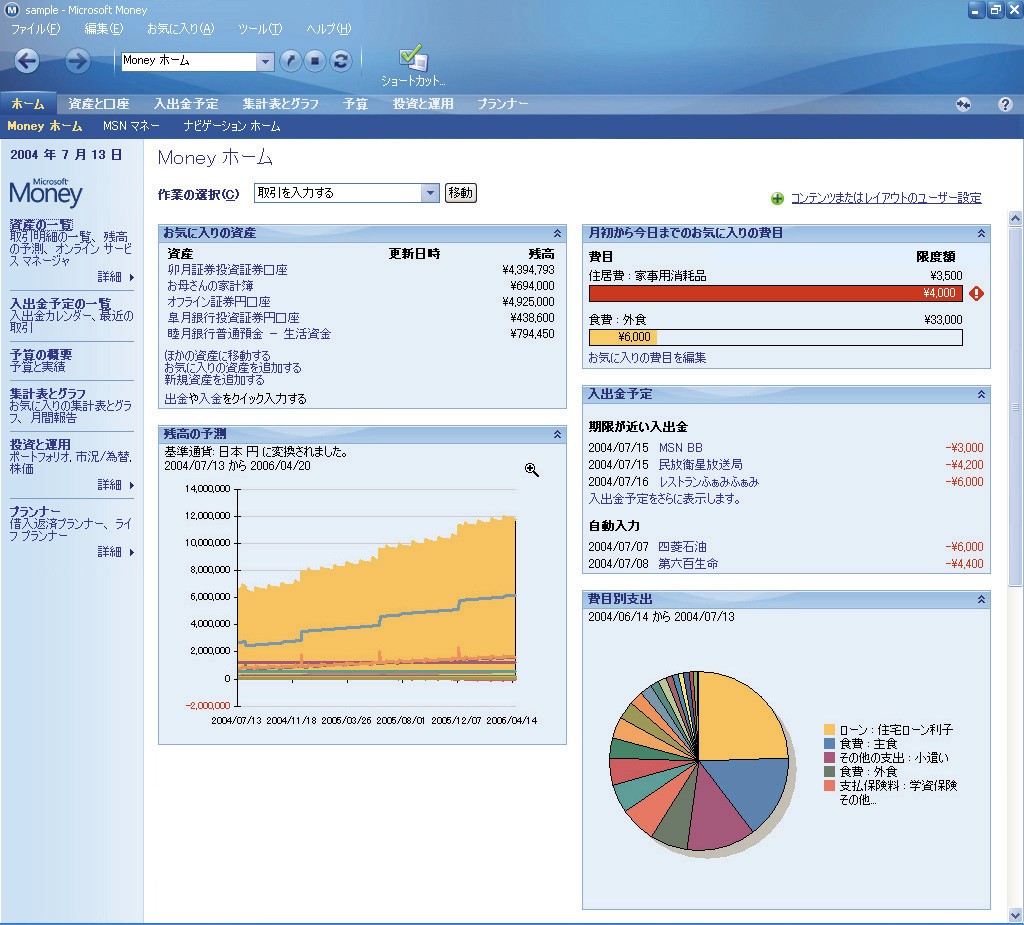The width and height of the screenshot is (1024, 925).
Task: Click 出金や入金をクイック入力する link
Action: tap(235, 398)
